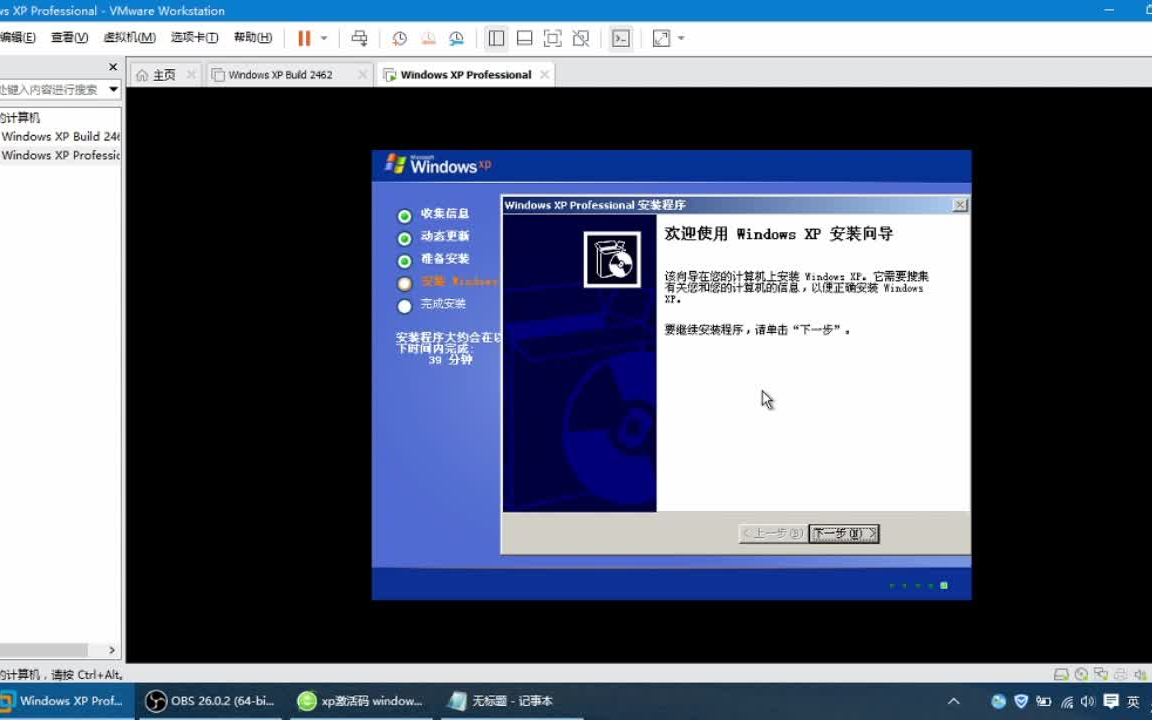1152x720 pixels.
Task: Show the console view icon
Action: (x=621, y=38)
